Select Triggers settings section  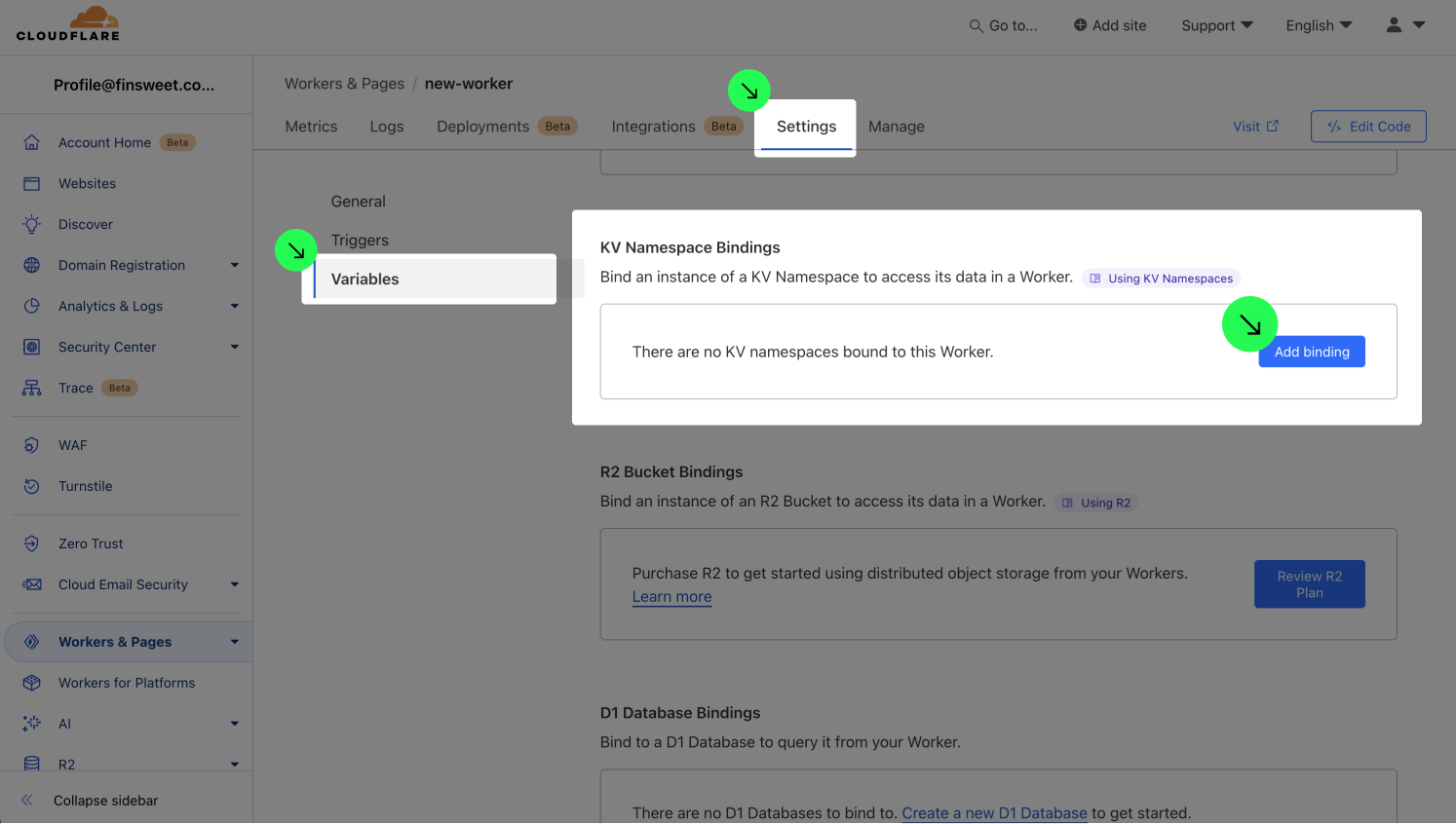click(360, 241)
